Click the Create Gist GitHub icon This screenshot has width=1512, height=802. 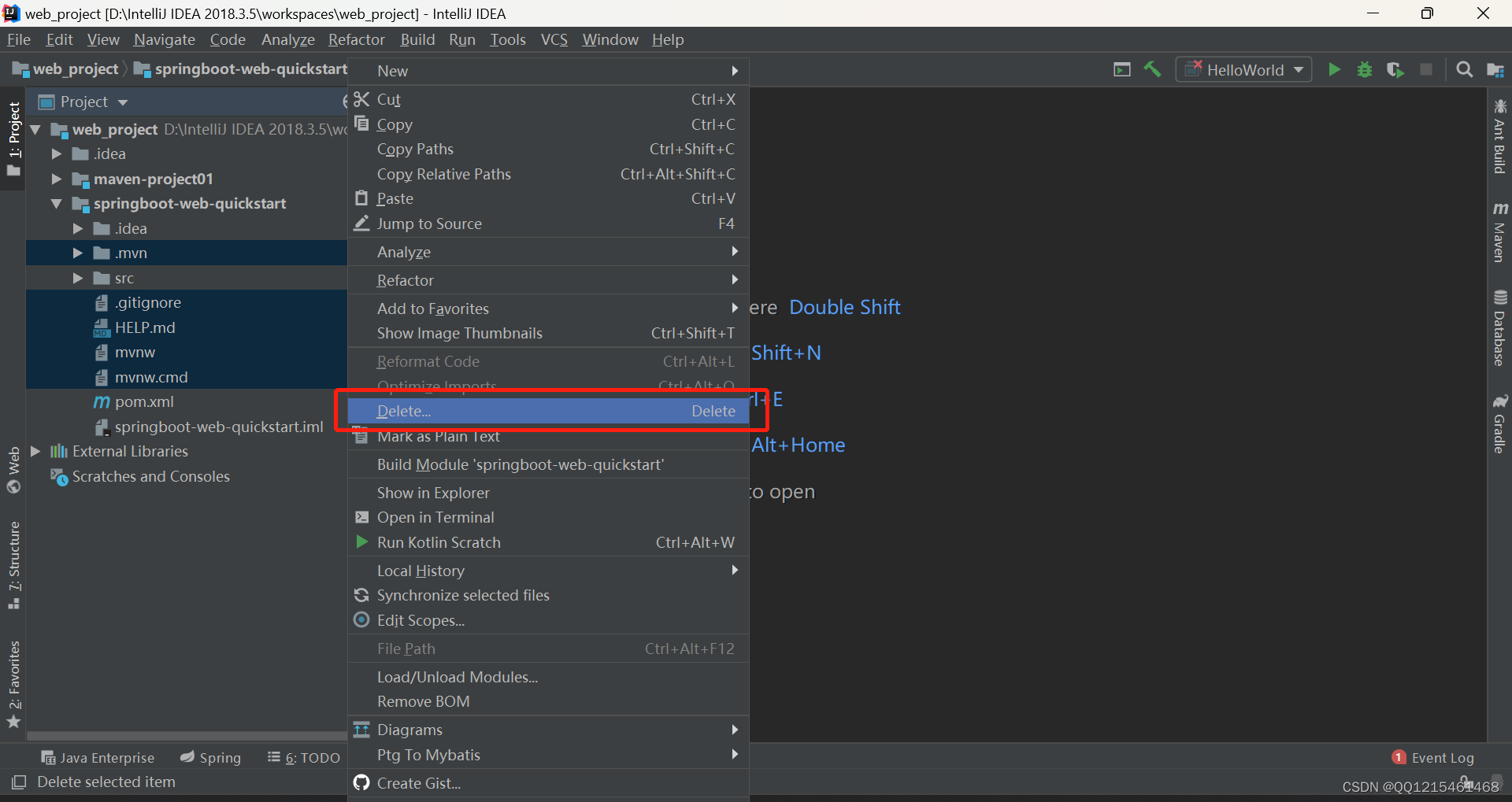pos(361,782)
